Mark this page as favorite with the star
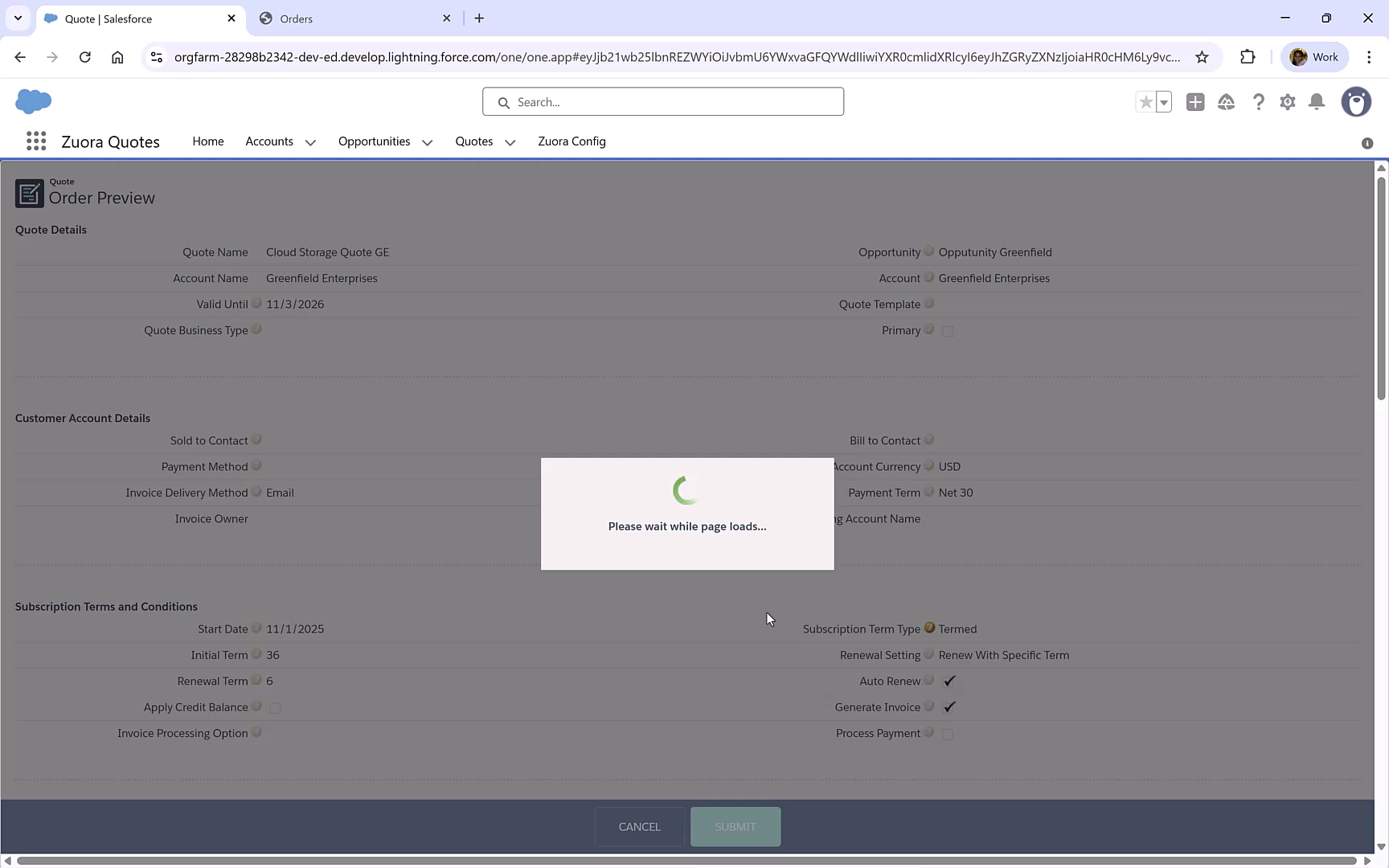 [1145, 102]
